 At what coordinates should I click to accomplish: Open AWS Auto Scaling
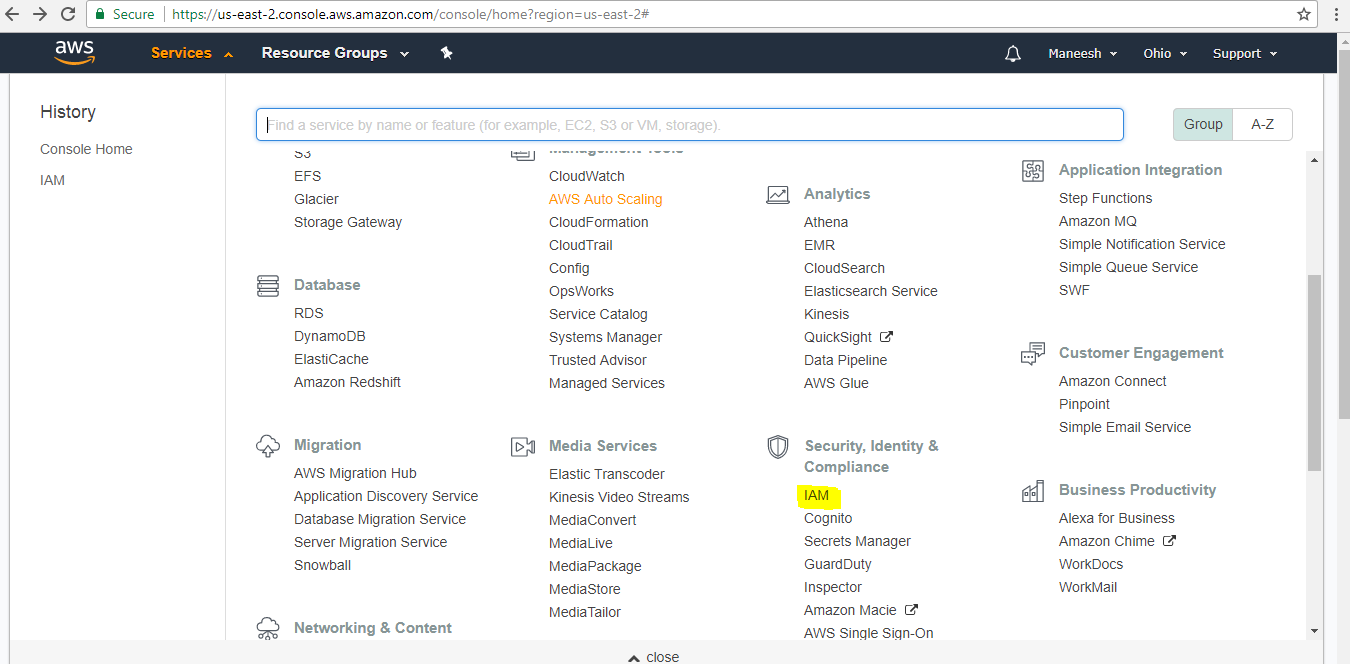pyautogui.click(x=605, y=199)
